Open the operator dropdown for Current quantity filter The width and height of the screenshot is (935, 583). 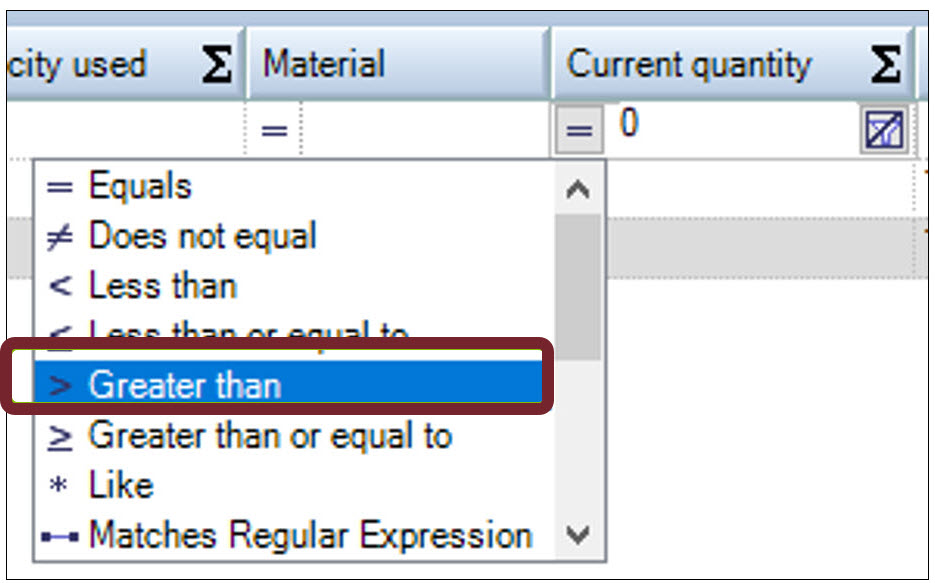point(577,129)
